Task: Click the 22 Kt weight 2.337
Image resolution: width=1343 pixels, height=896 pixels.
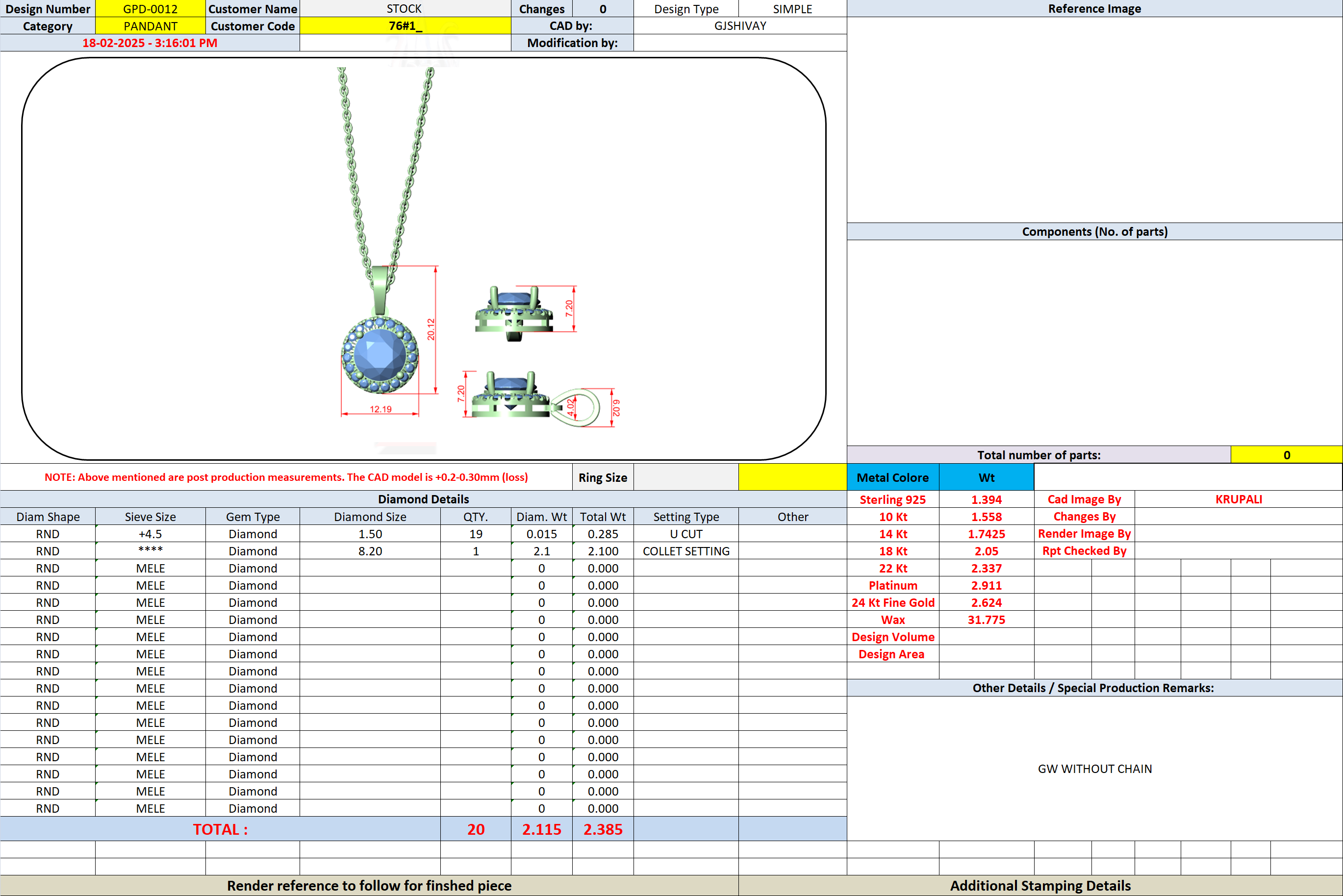Action: tap(987, 568)
